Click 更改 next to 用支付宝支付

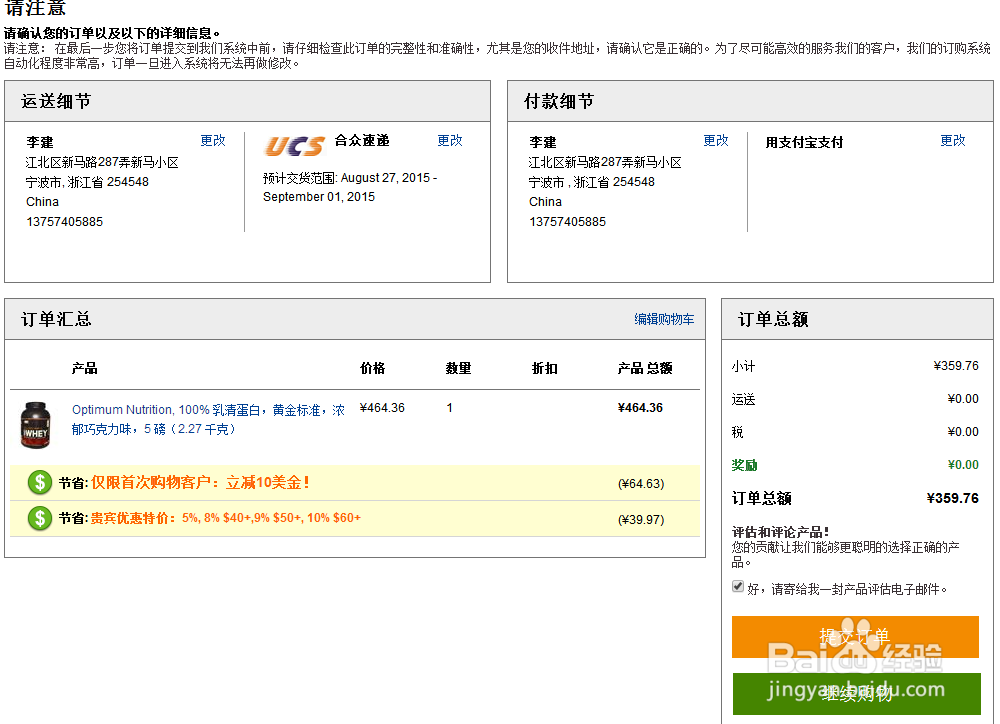pos(952,141)
